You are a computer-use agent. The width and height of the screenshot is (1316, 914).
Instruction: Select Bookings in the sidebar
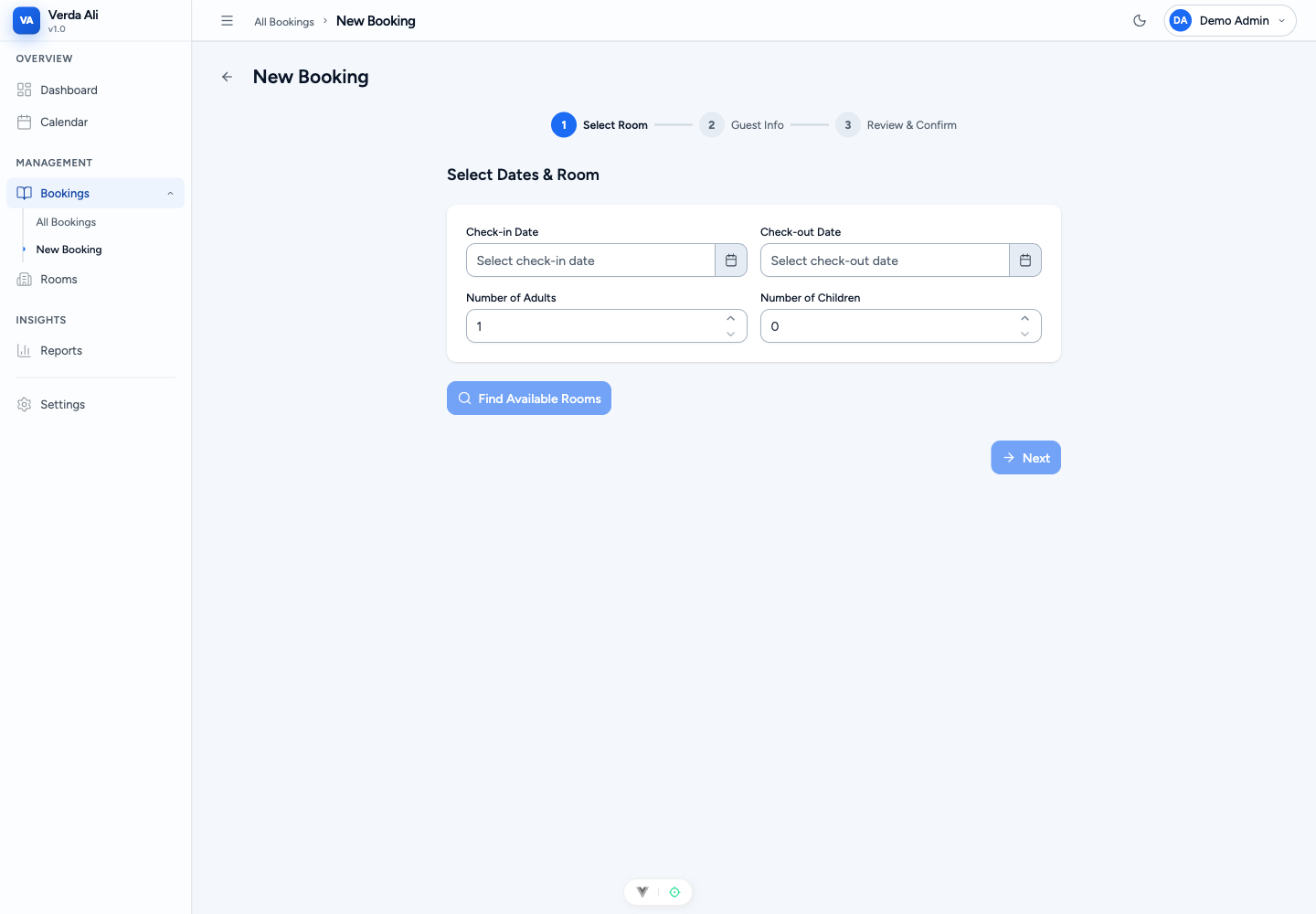click(95, 193)
